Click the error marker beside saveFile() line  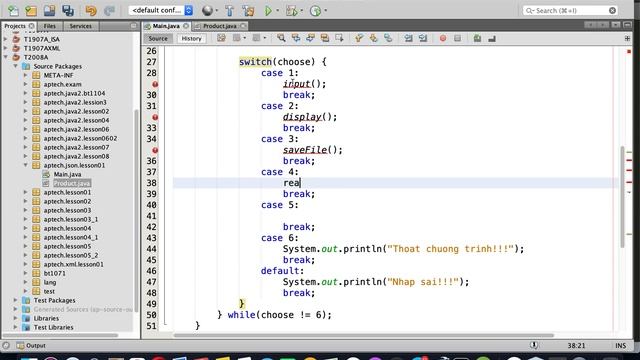point(155,150)
